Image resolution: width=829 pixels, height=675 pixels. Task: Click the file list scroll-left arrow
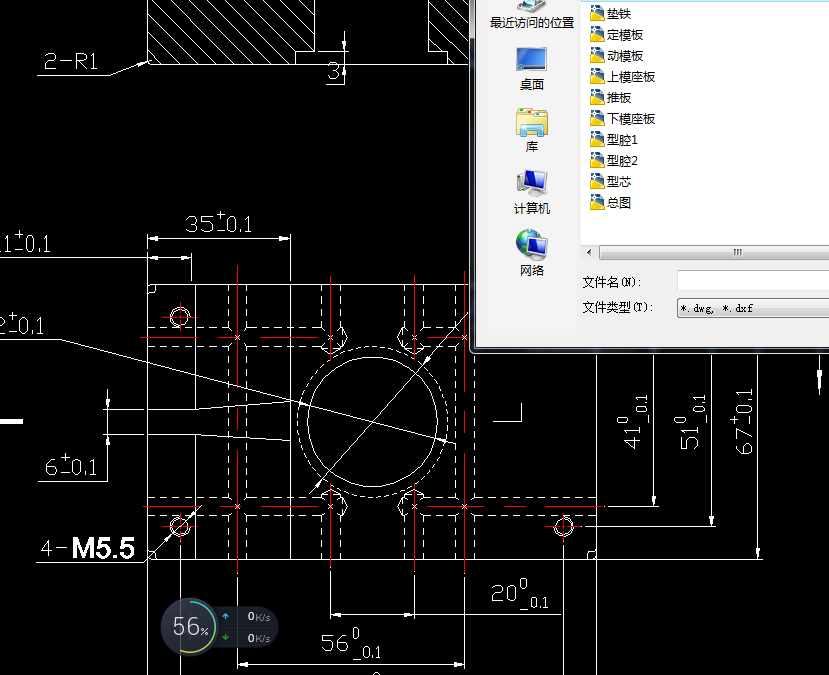click(x=589, y=252)
